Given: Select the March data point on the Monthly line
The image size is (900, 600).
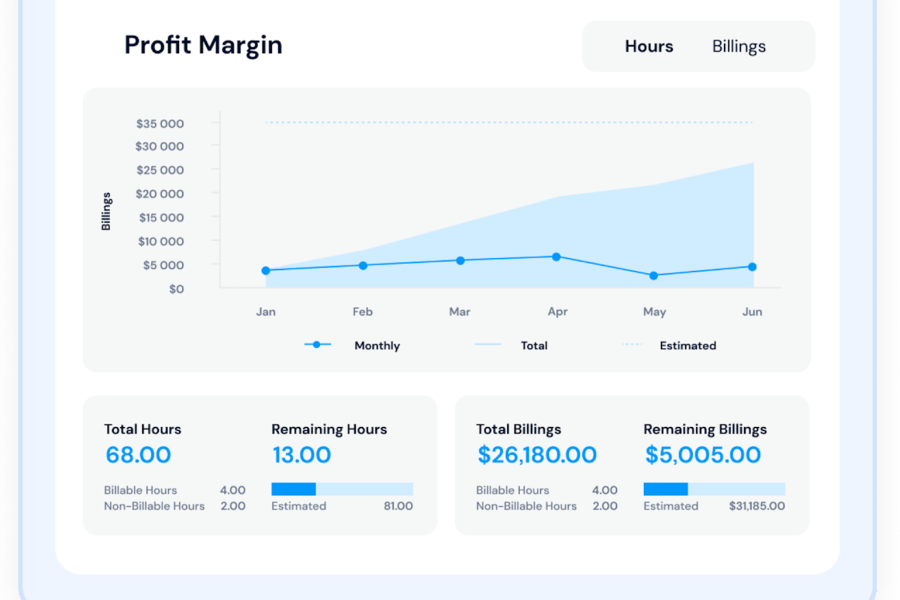Looking at the screenshot, I should click(460, 260).
